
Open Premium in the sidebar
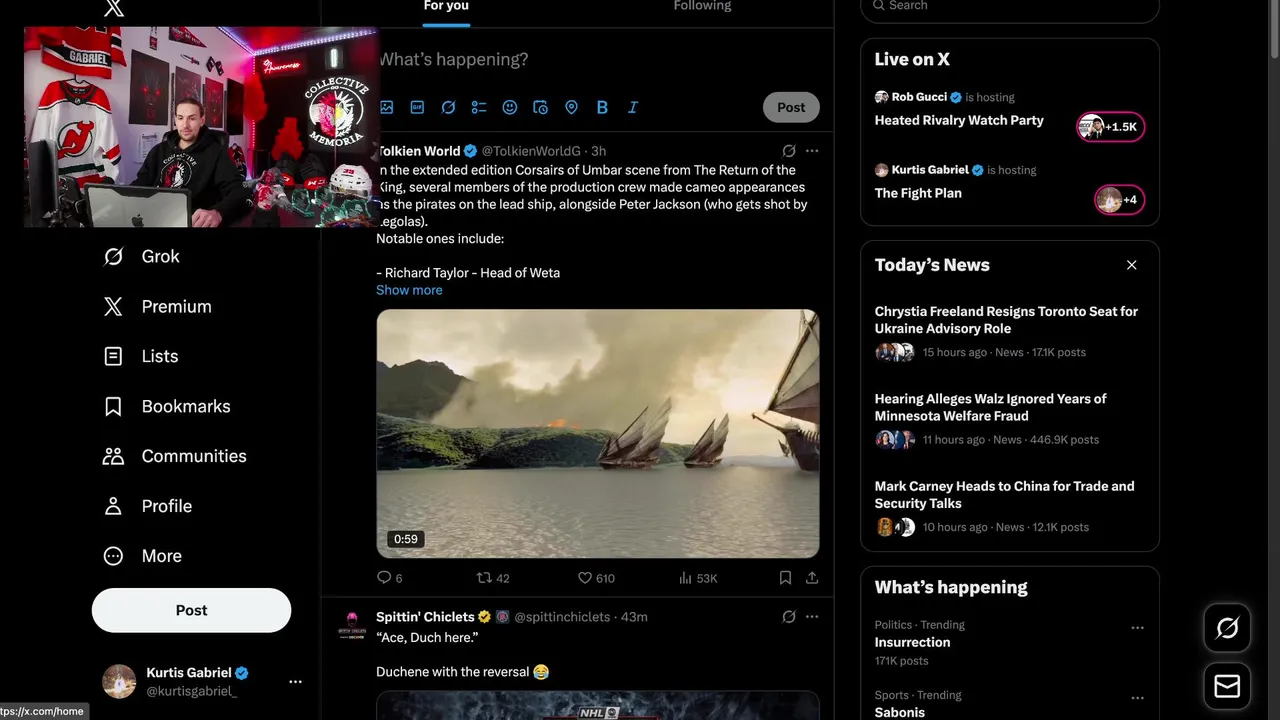pyautogui.click(x=157, y=307)
